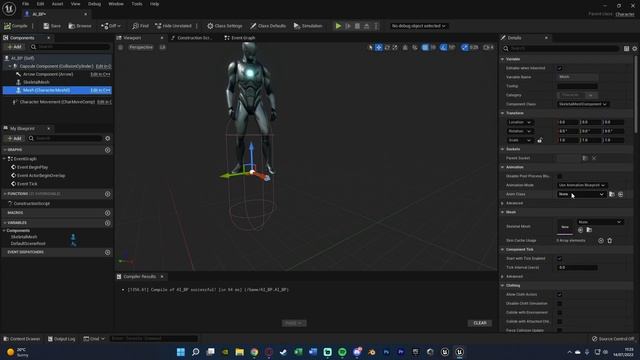Viewport: 640px width, 360px height.
Task: Enable Disable Cloth Simulation checkbox
Action: coord(560,304)
